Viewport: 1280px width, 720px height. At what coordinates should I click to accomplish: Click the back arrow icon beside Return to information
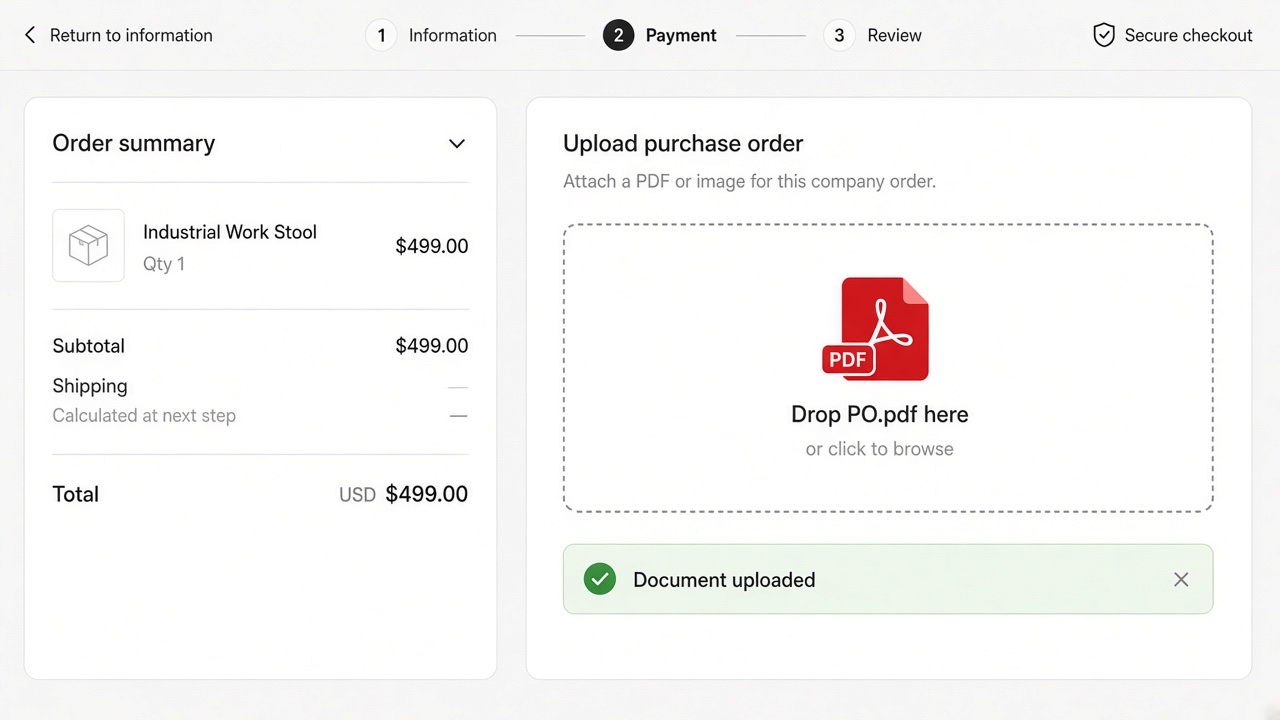(30, 35)
